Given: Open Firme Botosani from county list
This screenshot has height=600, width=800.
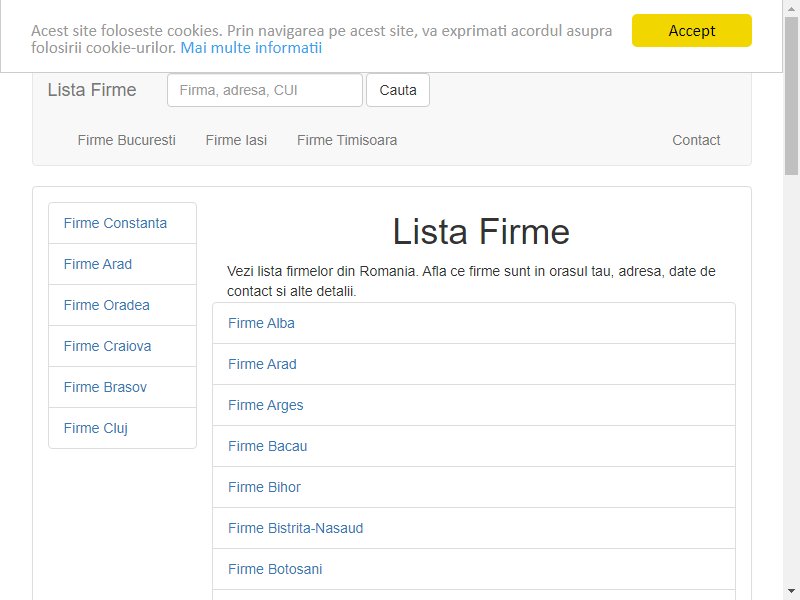Looking at the screenshot, I should 474,569.
